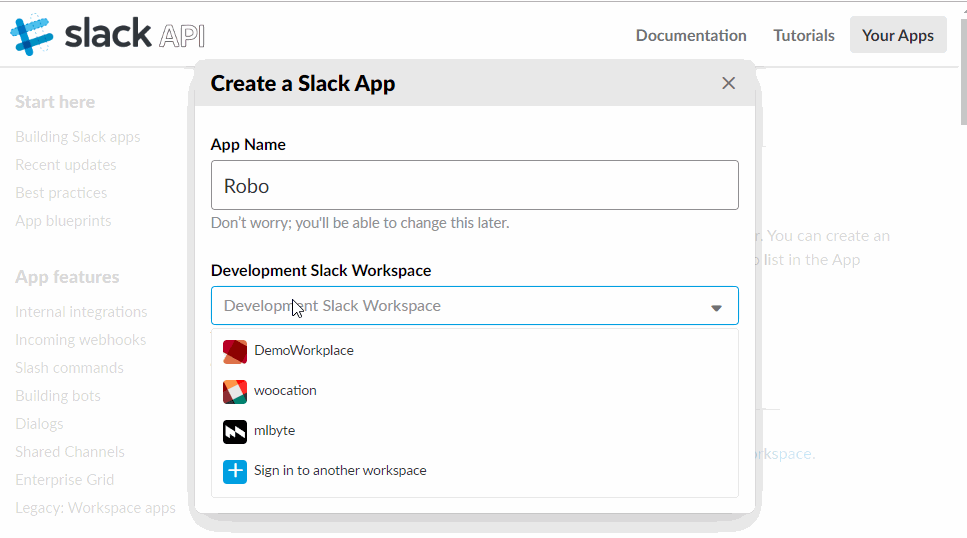Viewport: 967px width, 538px height.
Task: Click the Slack API logo
Action: point(107,35)
